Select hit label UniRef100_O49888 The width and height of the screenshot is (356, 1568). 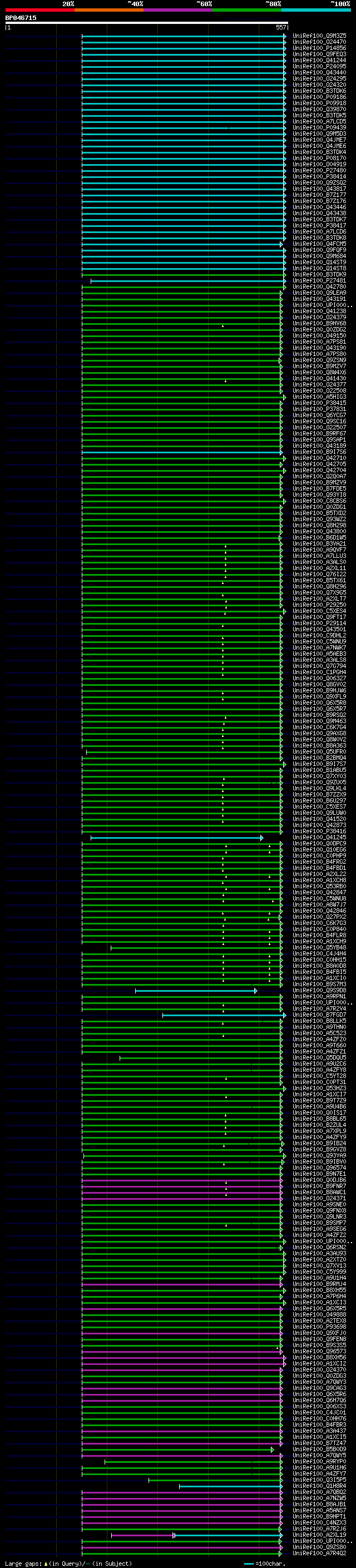(319, 1314)
